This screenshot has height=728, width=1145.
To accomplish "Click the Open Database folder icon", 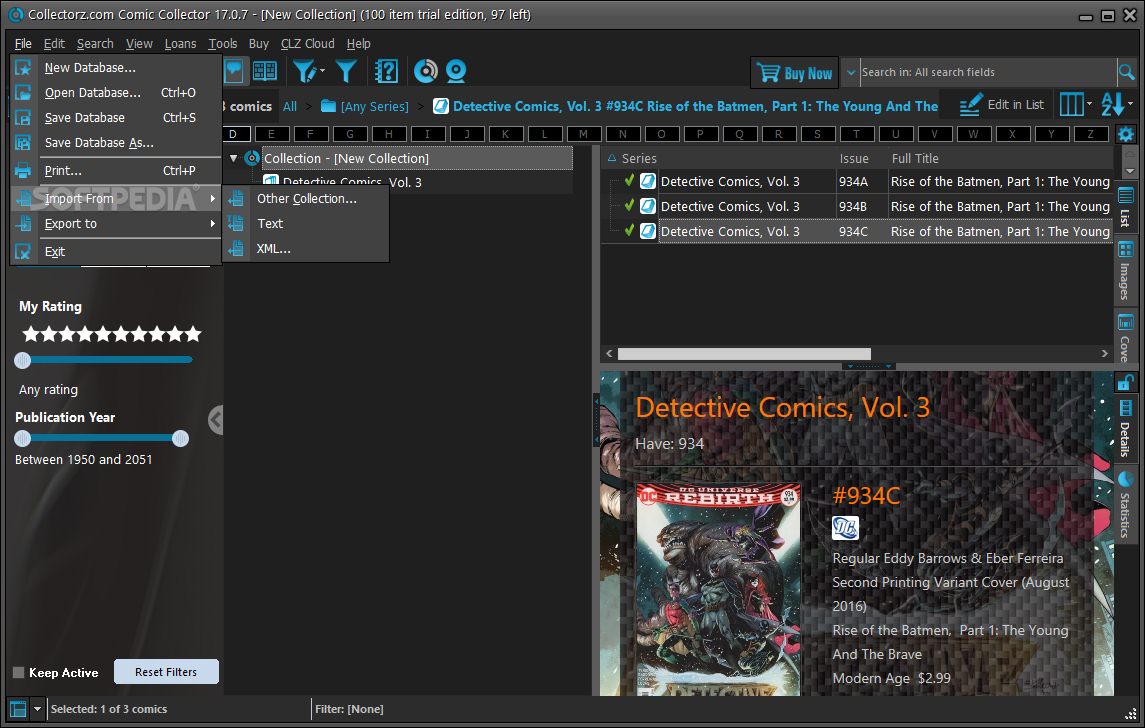I will (x=23, y=93).
